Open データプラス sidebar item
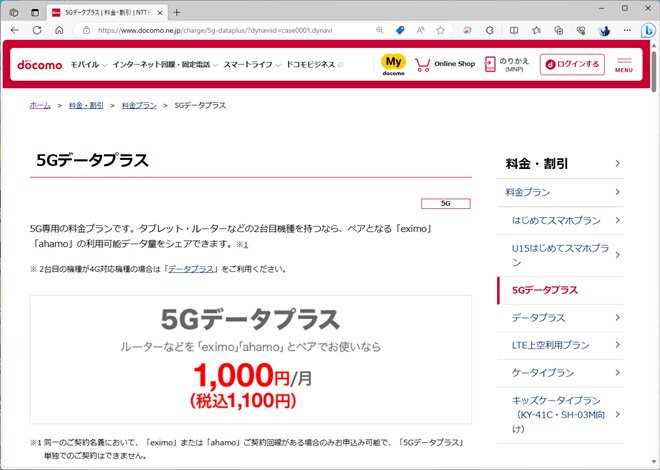Viewport: 660px width, 470px height. click(x=560, y=318)
